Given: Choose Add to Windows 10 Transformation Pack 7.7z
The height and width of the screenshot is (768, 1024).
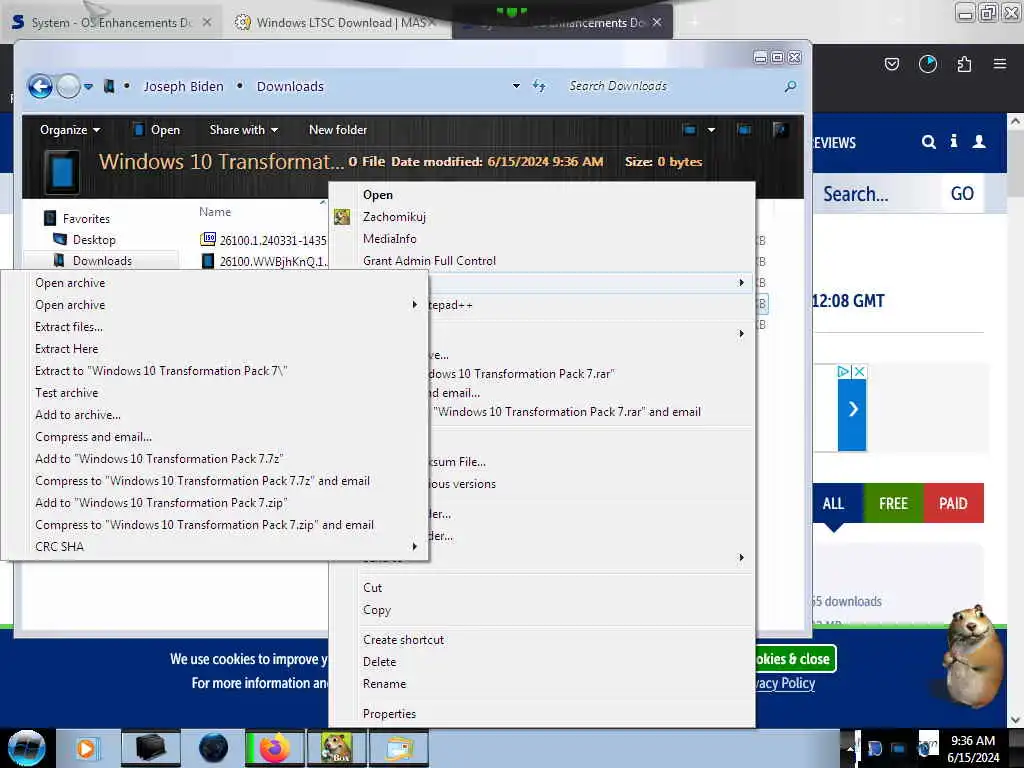Looking at the screenshot, I should click(214, 458).
